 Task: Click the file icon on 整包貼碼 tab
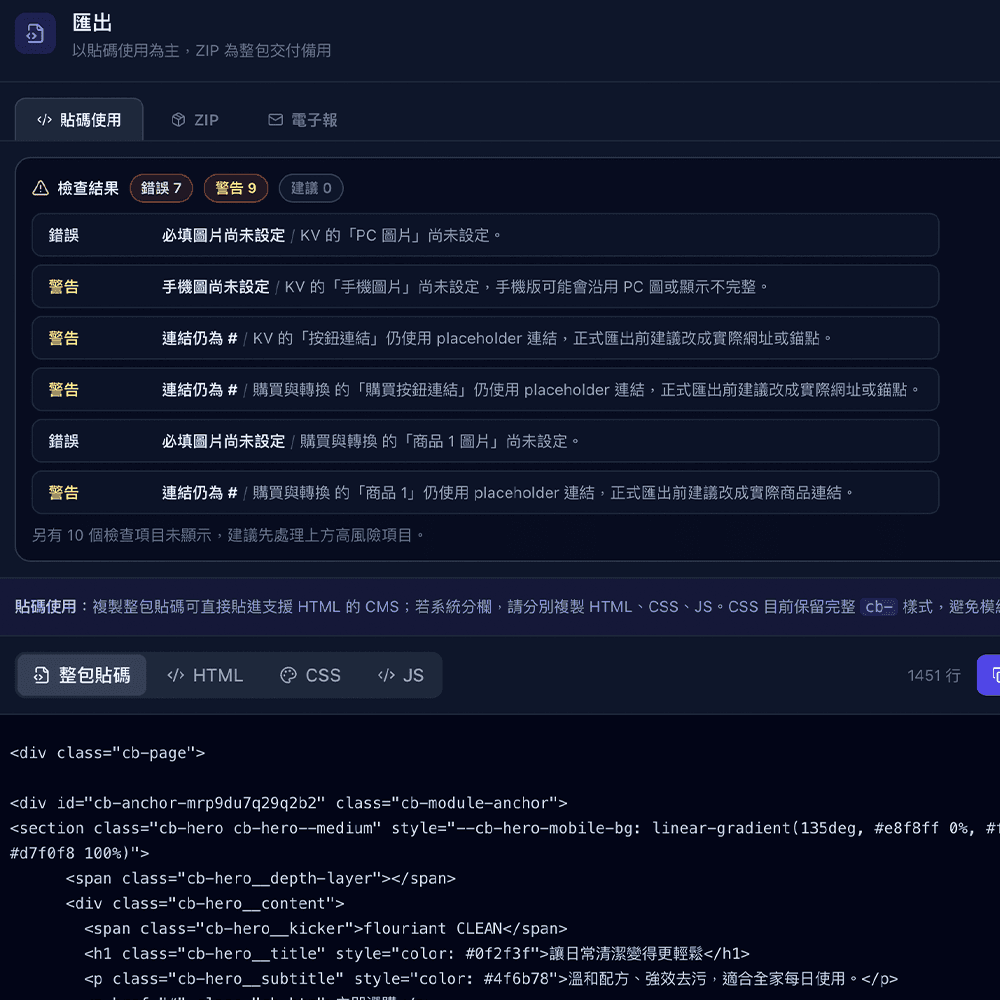click(x=41, y=675)
